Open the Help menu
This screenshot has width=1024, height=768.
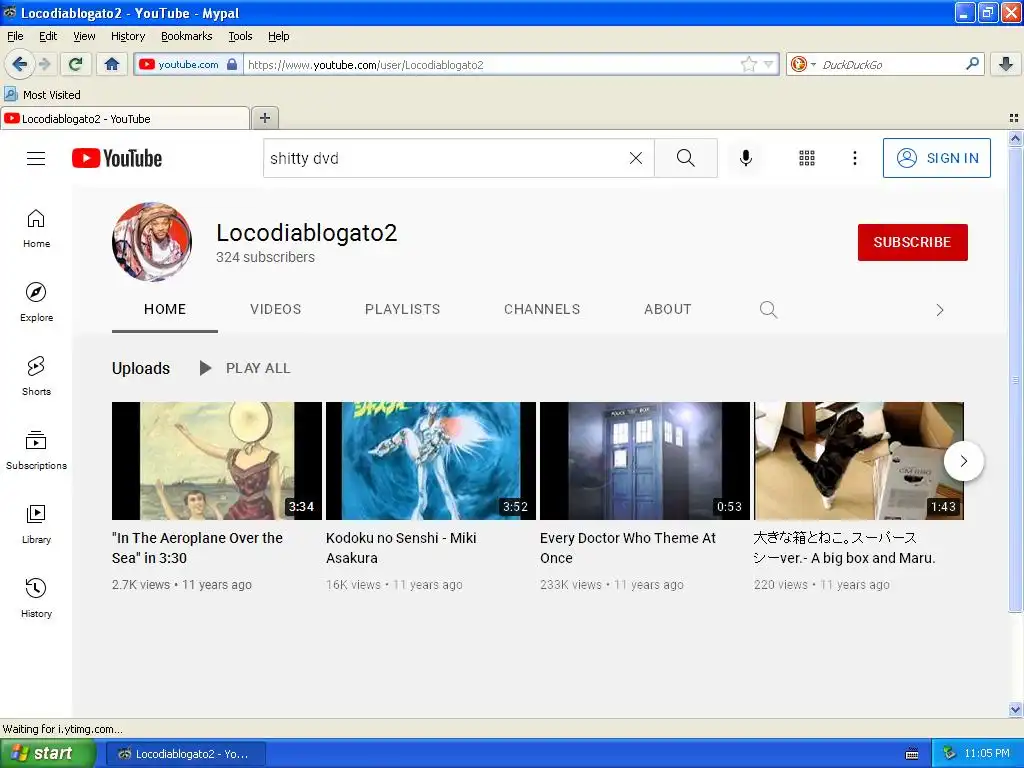tap(278, 37)
